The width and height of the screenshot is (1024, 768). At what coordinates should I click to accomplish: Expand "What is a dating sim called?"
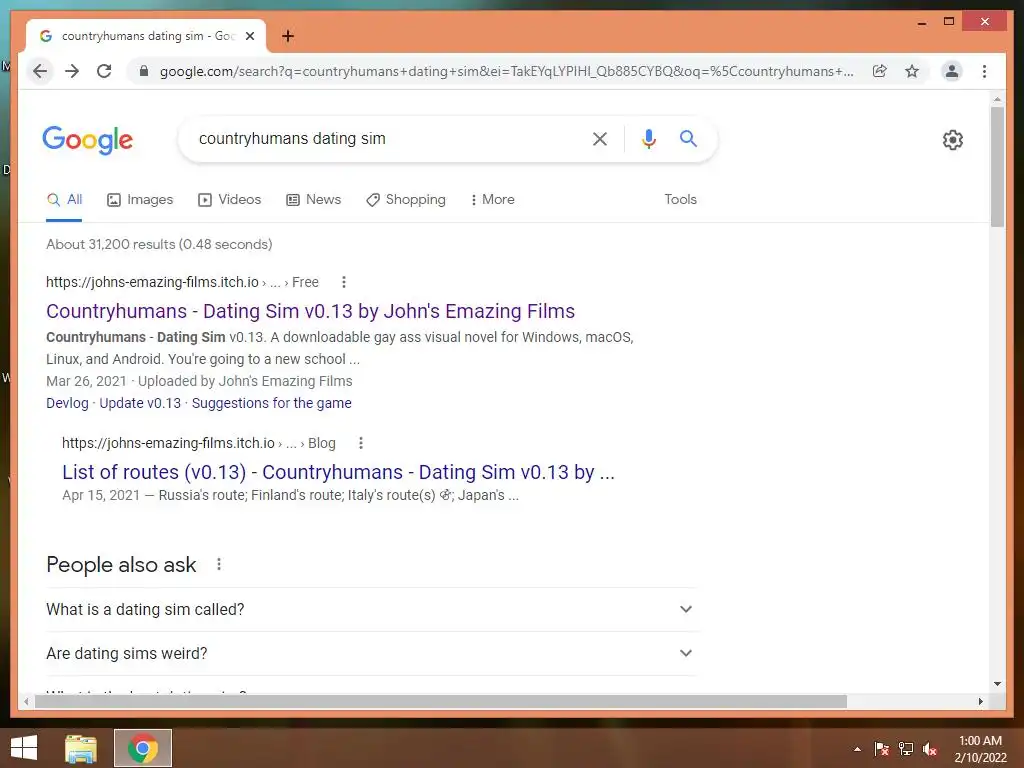pyautogui.click(x=371, y=609)
